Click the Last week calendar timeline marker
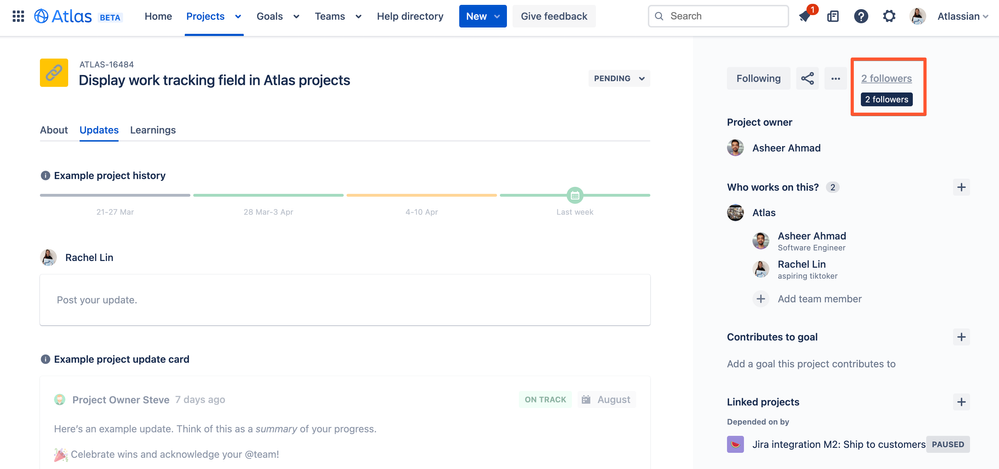Viewport: 999px width, 469px height. pos(575,195)
